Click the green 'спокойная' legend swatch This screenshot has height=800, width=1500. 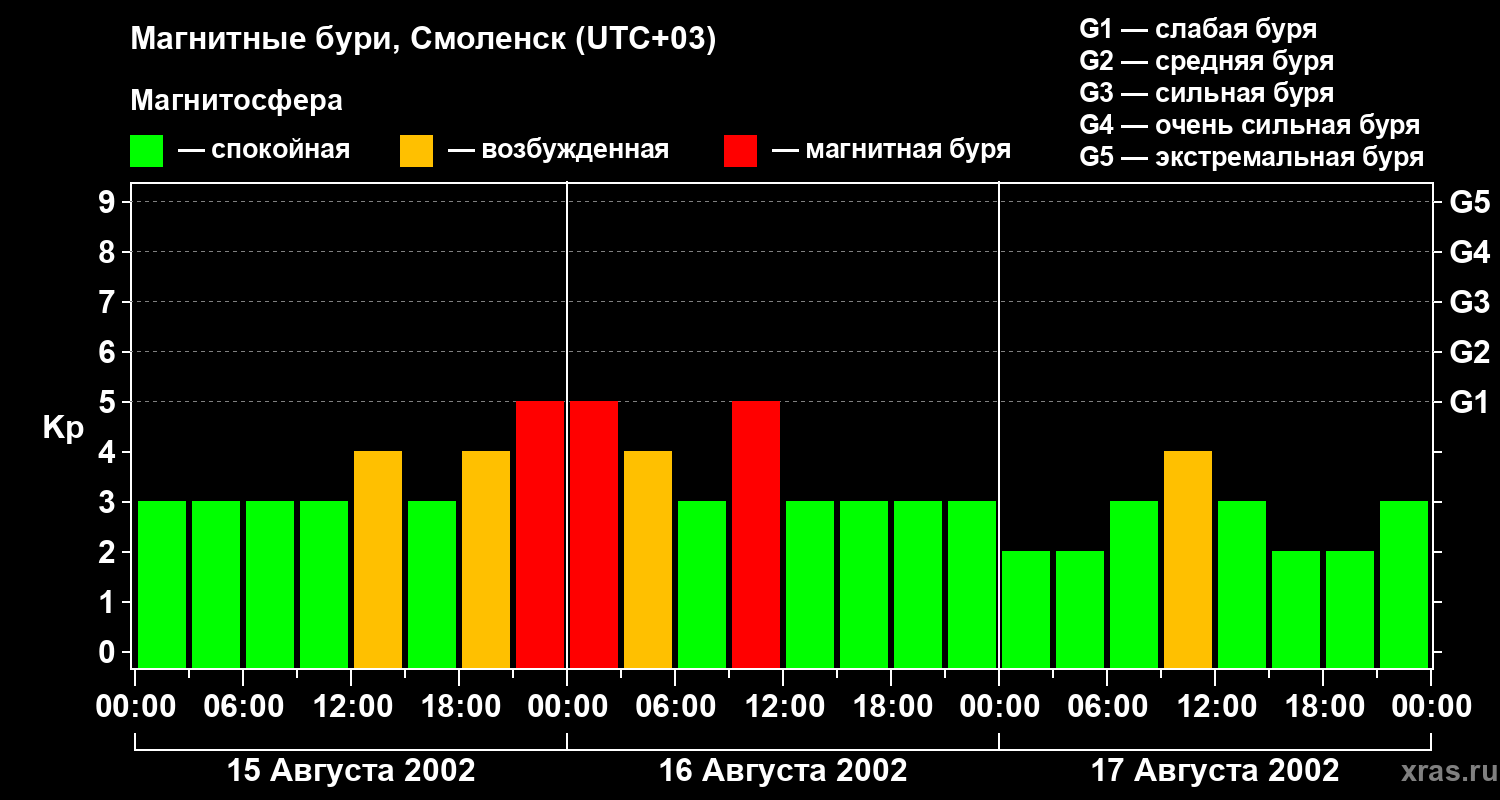(146, 151)
